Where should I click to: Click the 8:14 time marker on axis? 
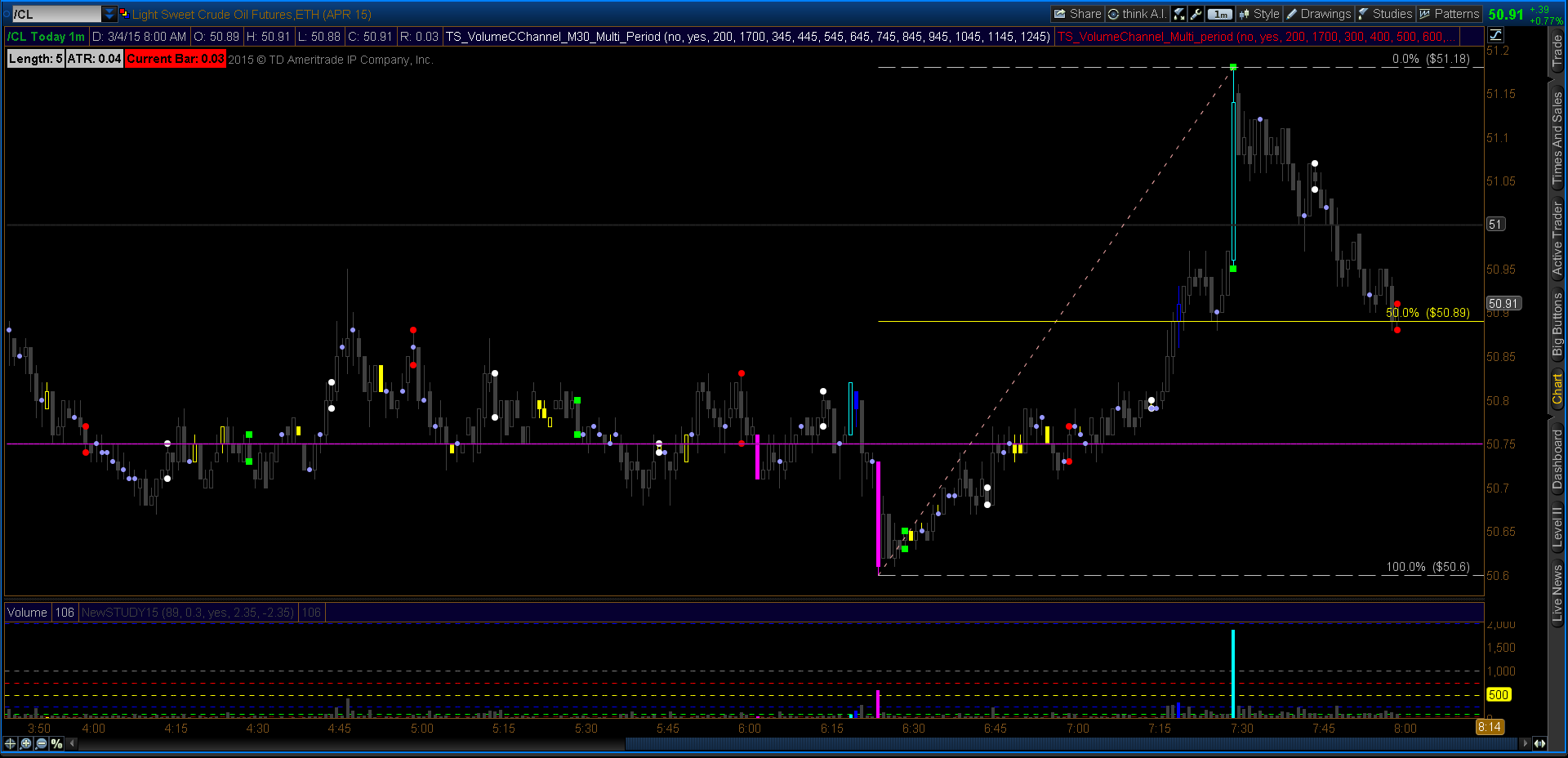tap(1490, 727)
